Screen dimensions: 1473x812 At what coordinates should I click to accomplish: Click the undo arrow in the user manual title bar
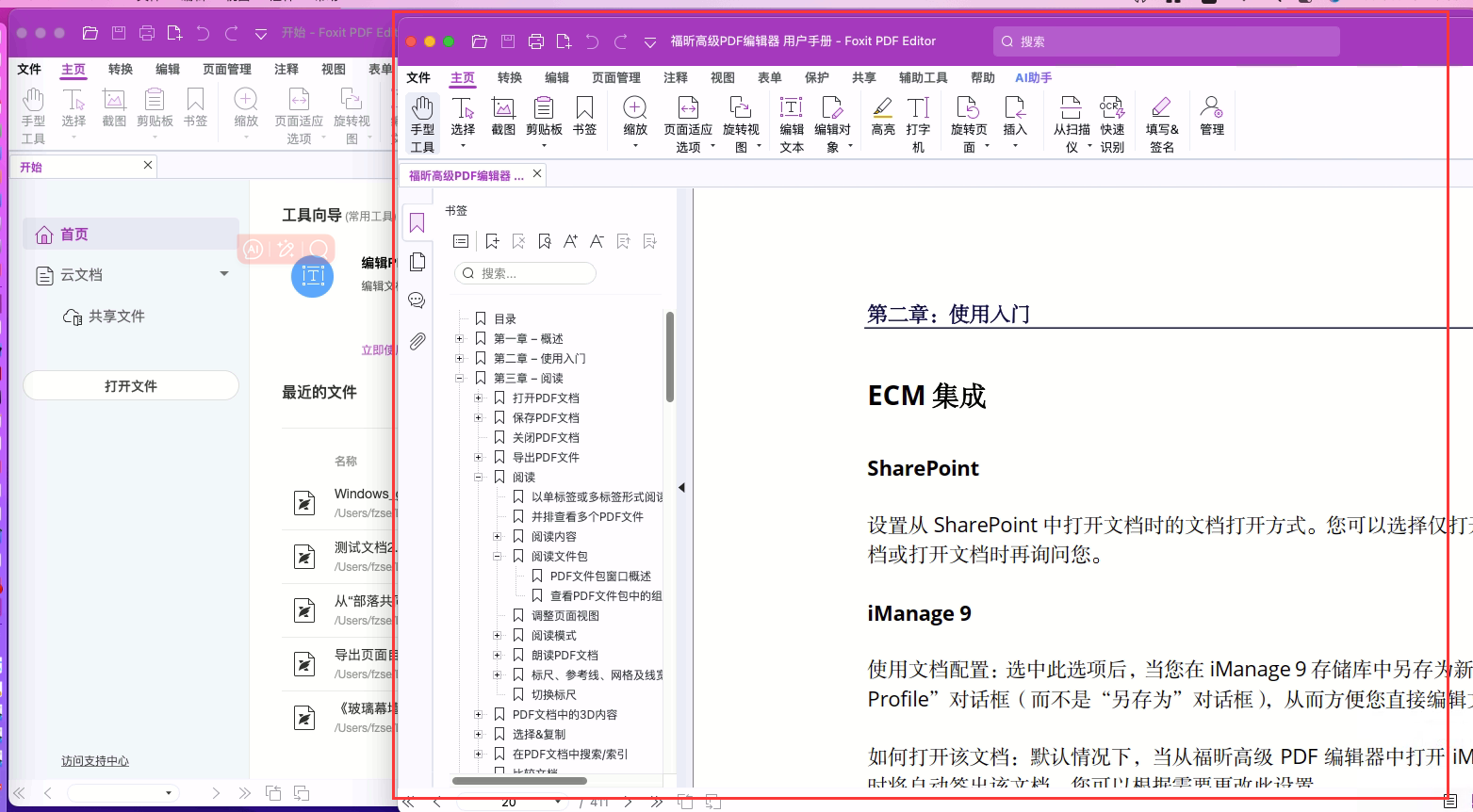[x=592, y=41]
